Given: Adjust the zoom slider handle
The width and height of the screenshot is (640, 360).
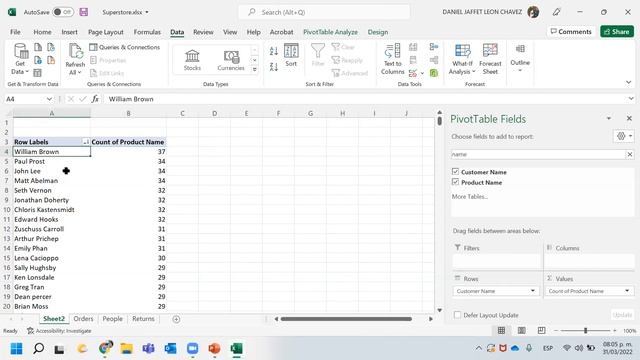Looking at the screenshot, I should click(x=585, y=330).
